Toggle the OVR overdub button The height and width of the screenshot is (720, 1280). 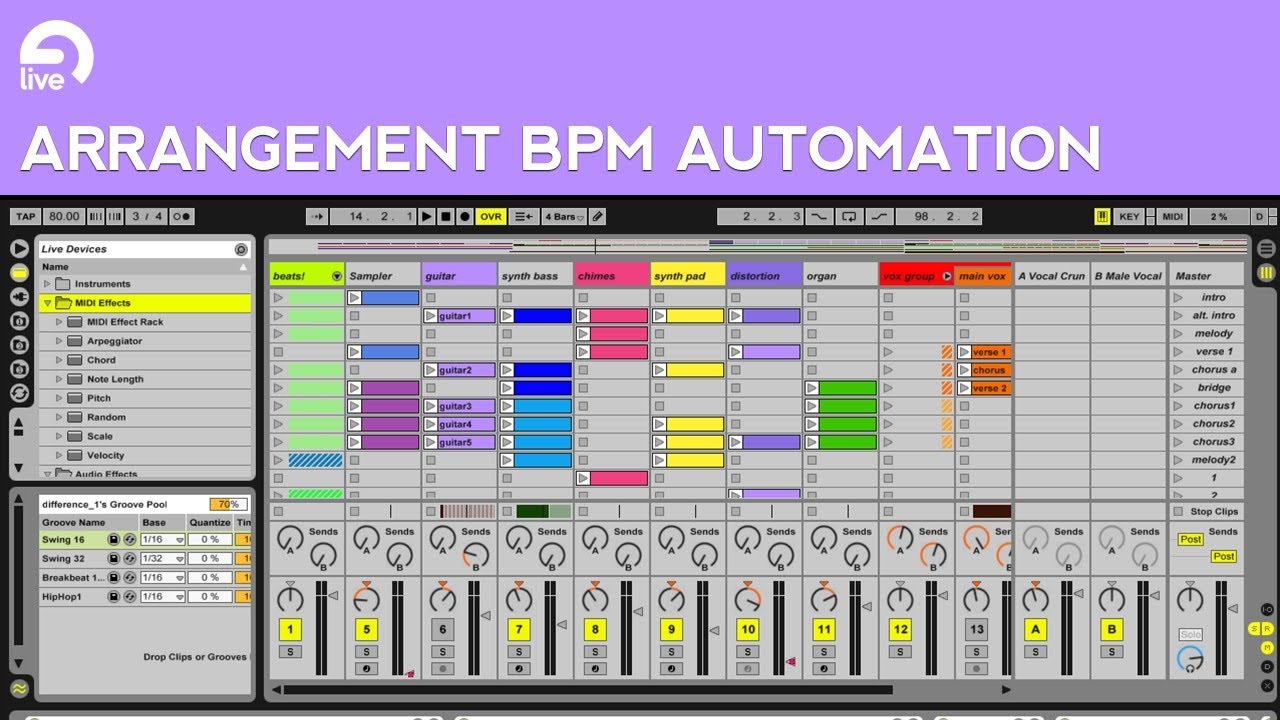click(x=491, y=216)
